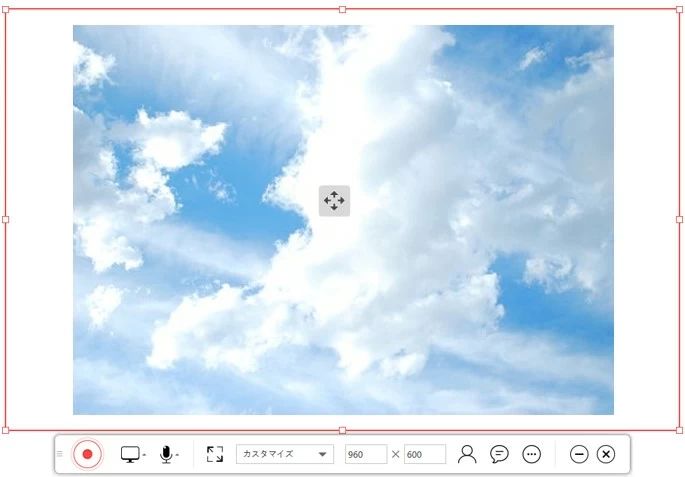Minimize the recording toolbar
Screen dimensions: 685x477
[578, 454]
